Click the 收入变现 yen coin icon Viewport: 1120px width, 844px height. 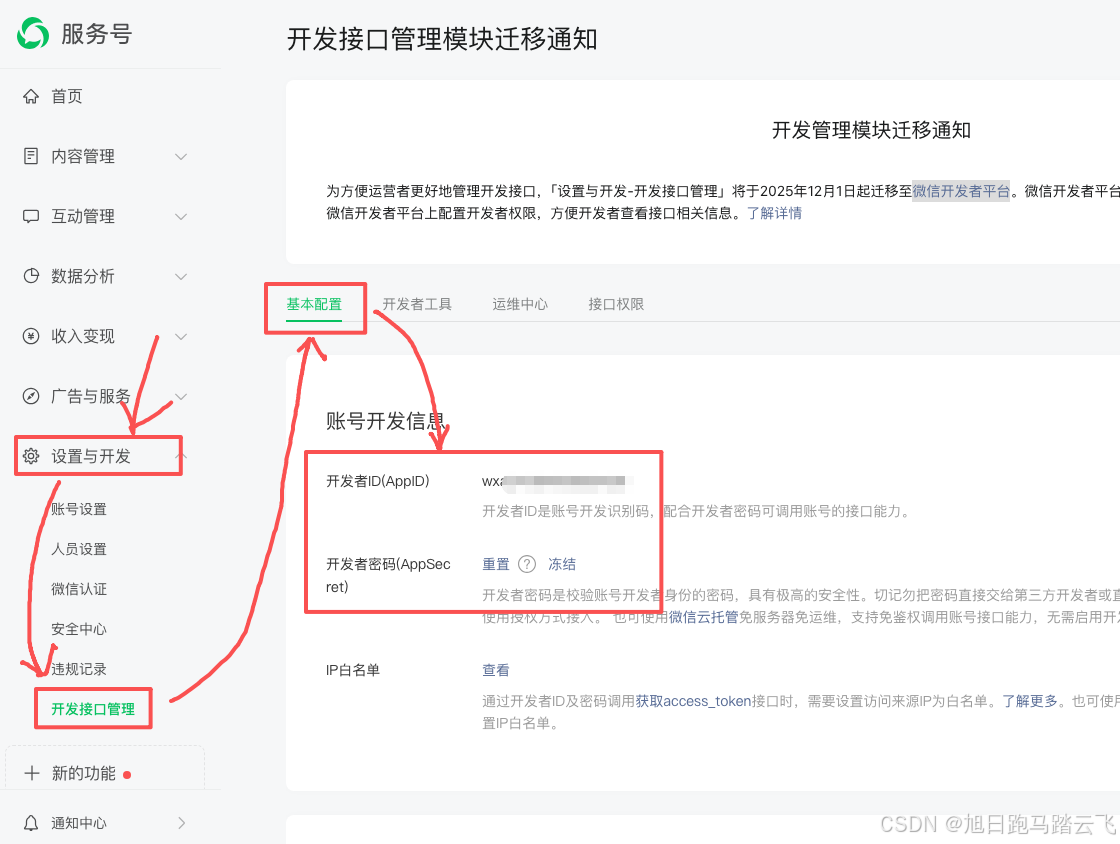pyautogui.click(x=31, y=336)
